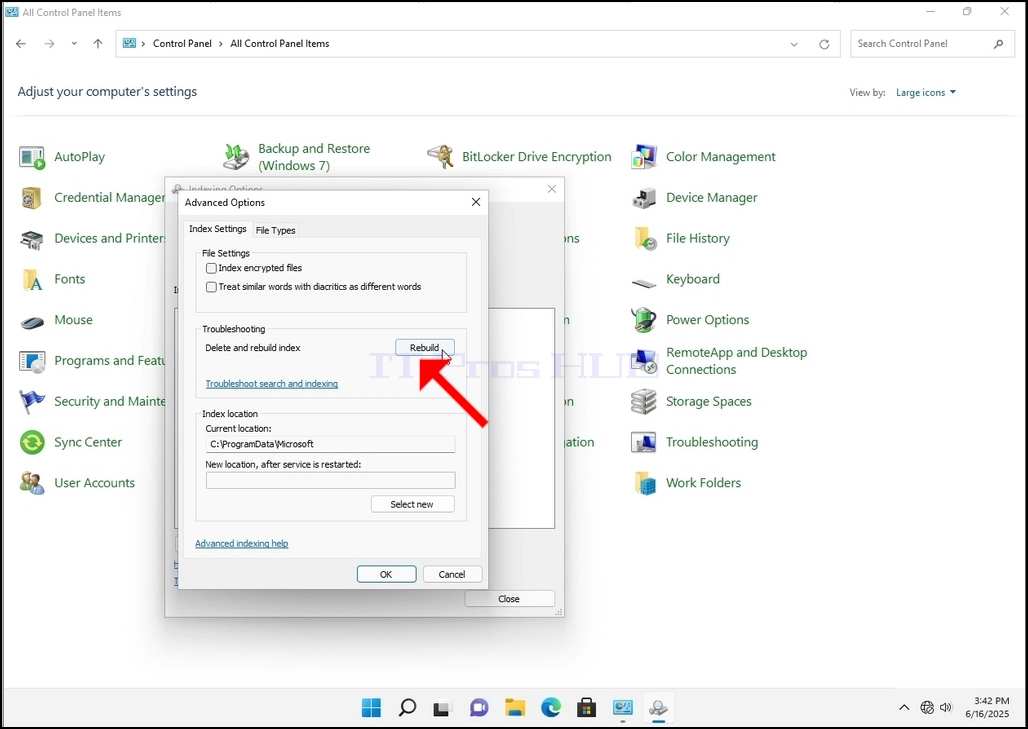The width and height of the screenshot is (1028, 729).
Task: Click the clock showing 3:42 PM
Action: 991,701
